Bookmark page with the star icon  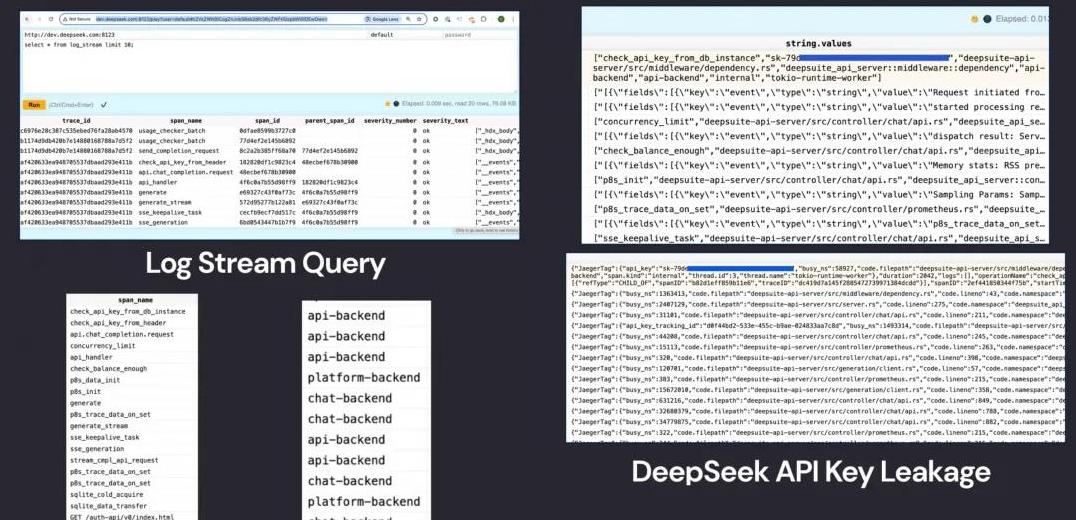[x=419, y=19]
